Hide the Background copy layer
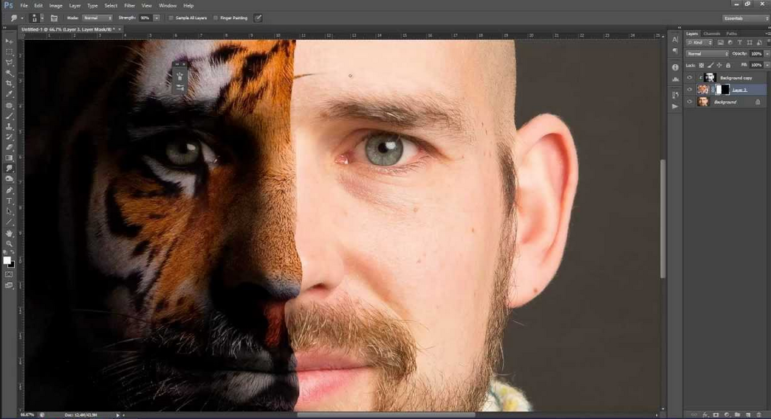Screen dimensions: 771x419 coord(689,77)
